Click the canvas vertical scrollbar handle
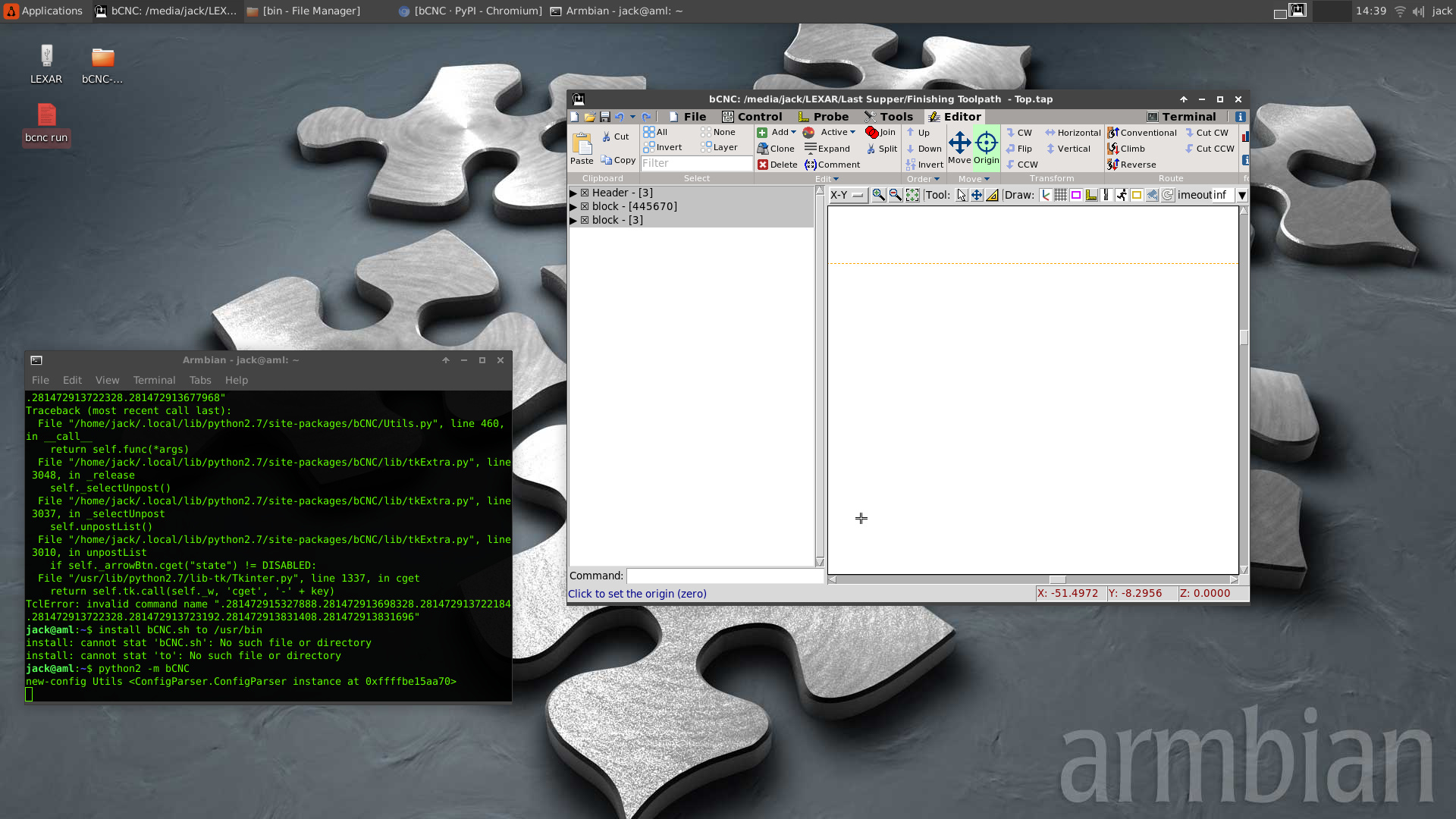The height and width of the screenshot is (819, 1456). [1244, 337]
